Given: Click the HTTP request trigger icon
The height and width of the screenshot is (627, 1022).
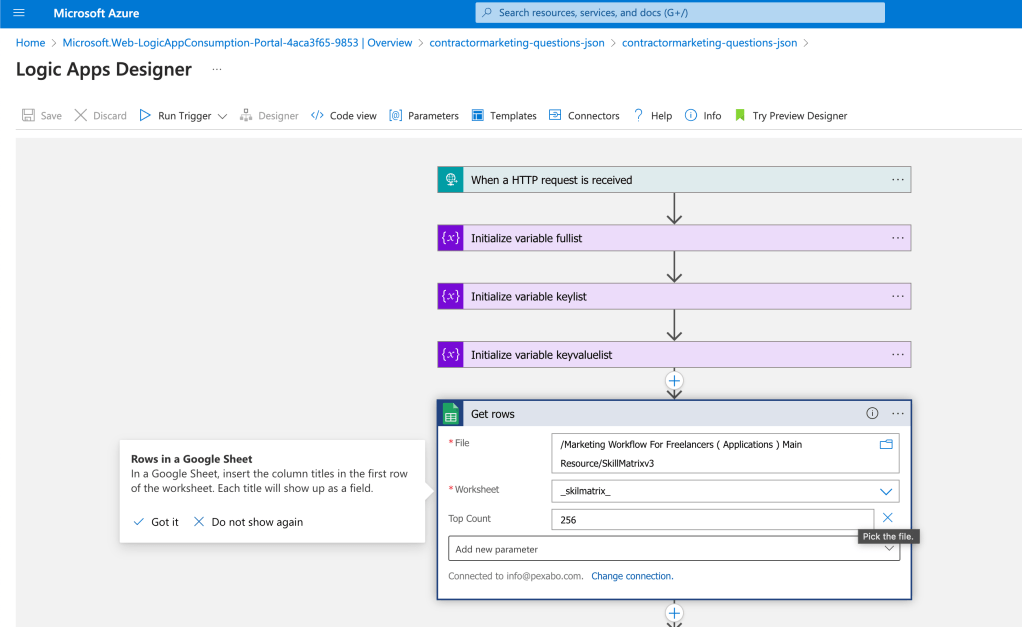Looking at the screenshot, I should [450, 180].
